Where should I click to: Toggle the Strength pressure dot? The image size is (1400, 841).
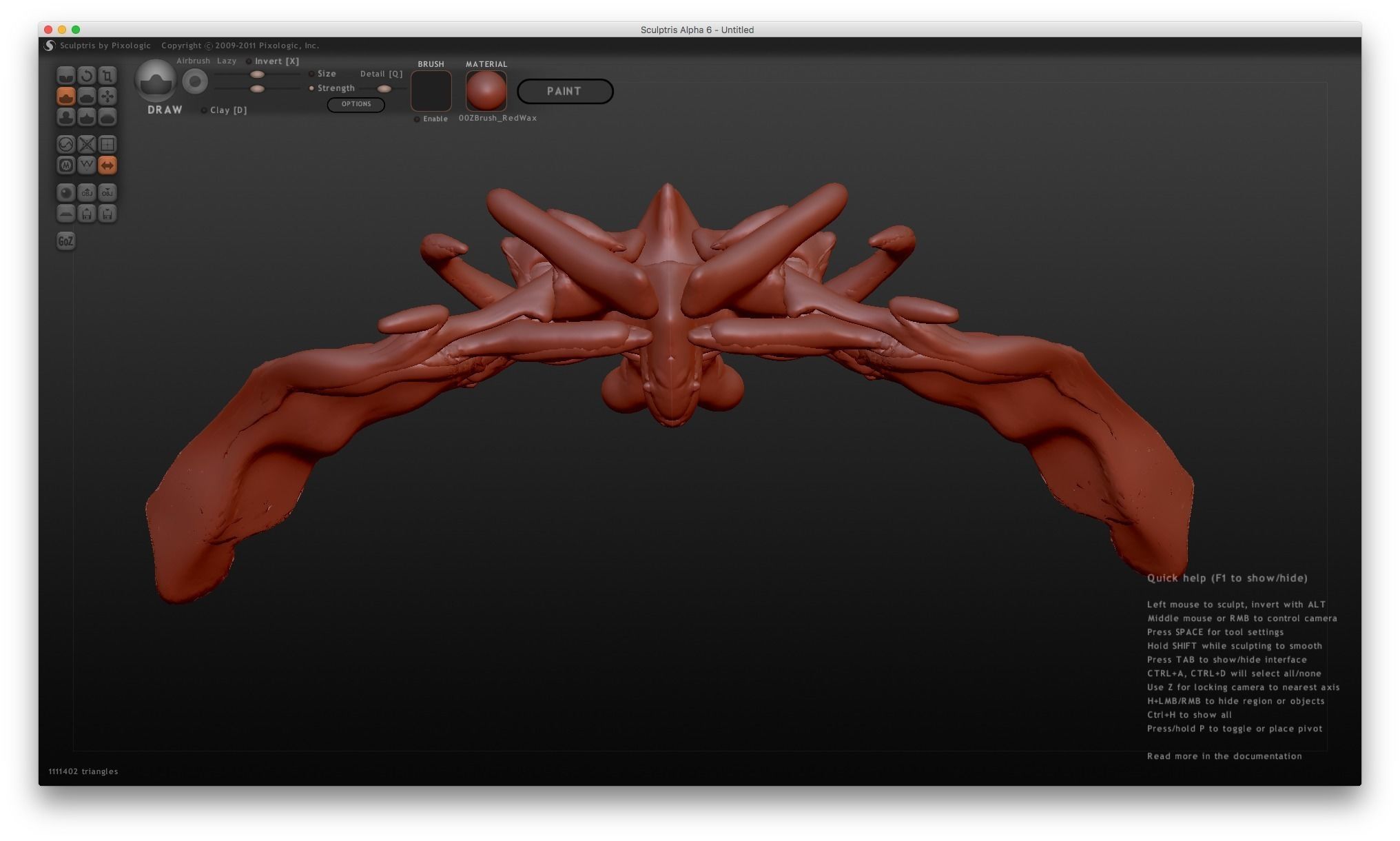(311, 88)
